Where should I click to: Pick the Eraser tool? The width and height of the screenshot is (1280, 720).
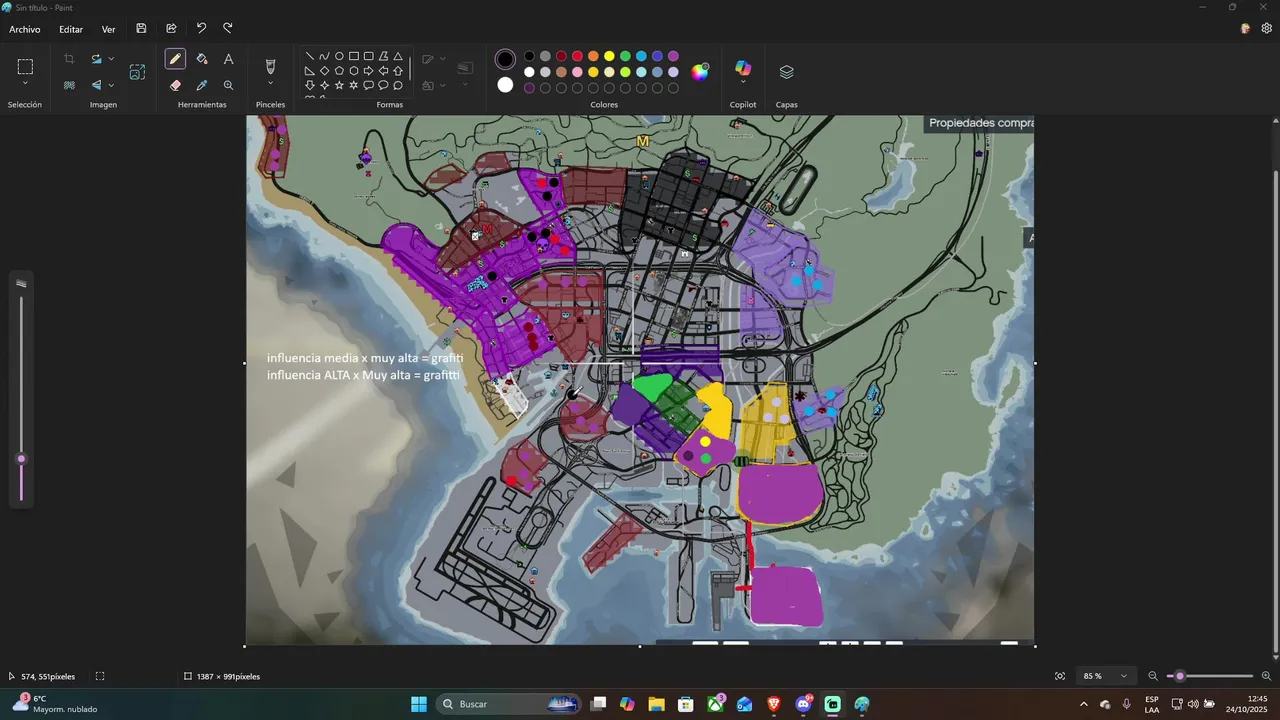point(176,86)
